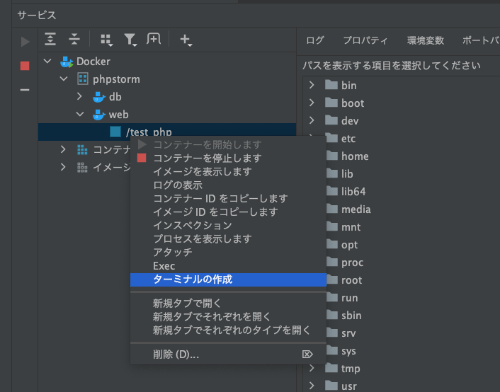Expand the イメージ node chevron

click(63, 167)
